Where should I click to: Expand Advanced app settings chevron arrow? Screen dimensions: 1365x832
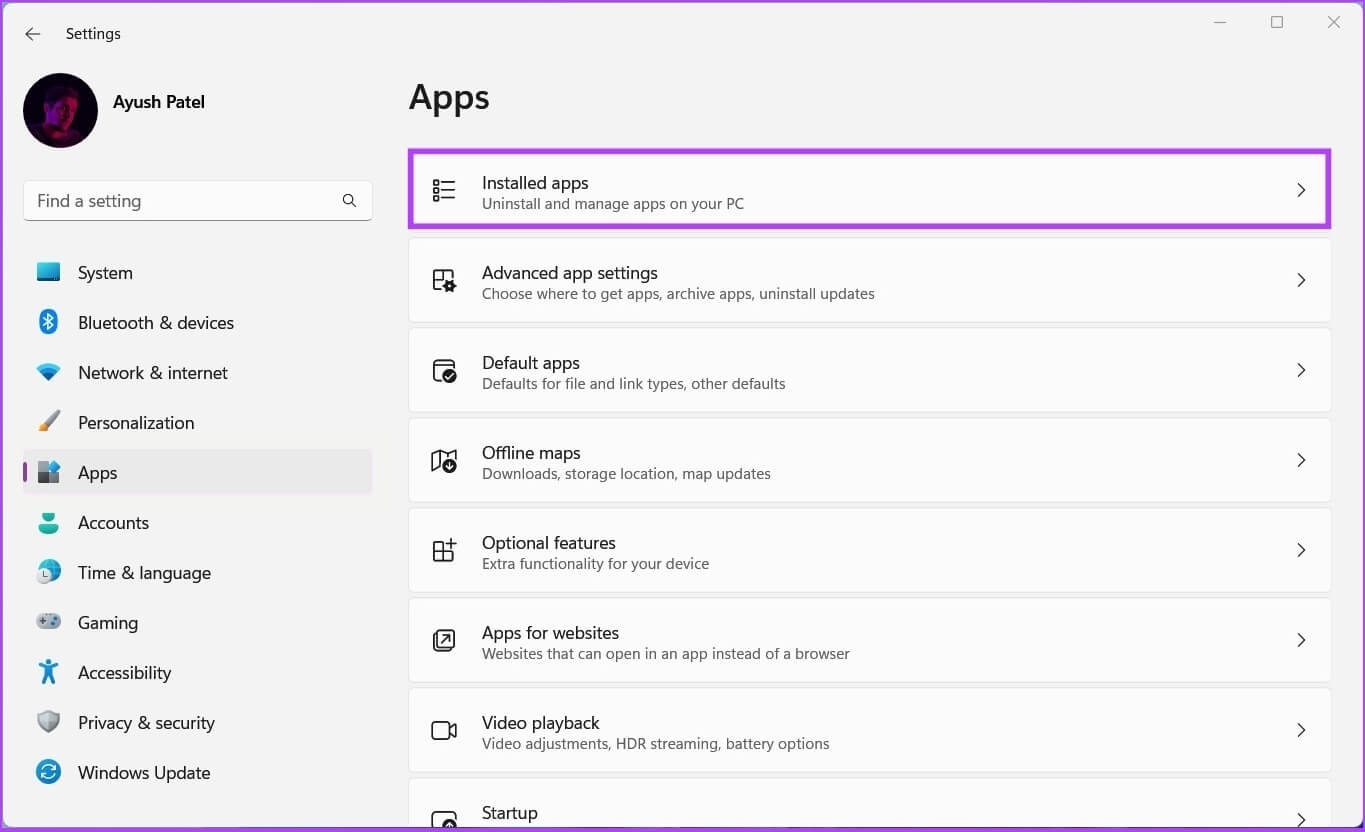click(1301, 280)
